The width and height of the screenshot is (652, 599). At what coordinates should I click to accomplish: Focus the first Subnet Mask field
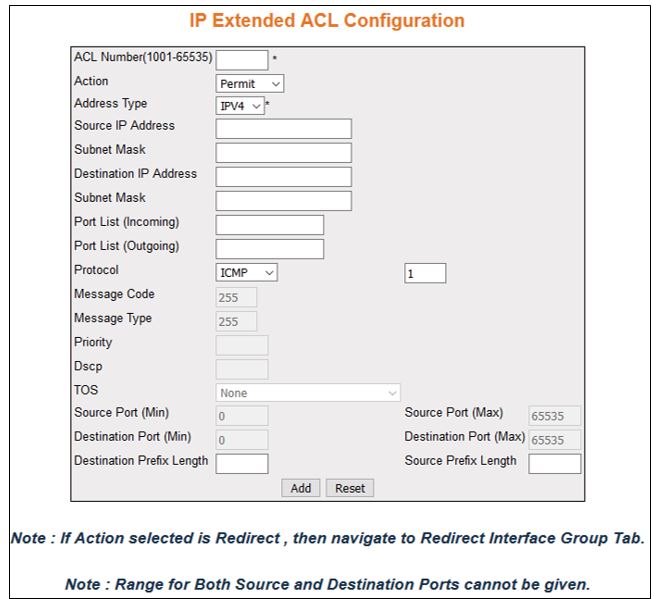(x=283, y=153)
